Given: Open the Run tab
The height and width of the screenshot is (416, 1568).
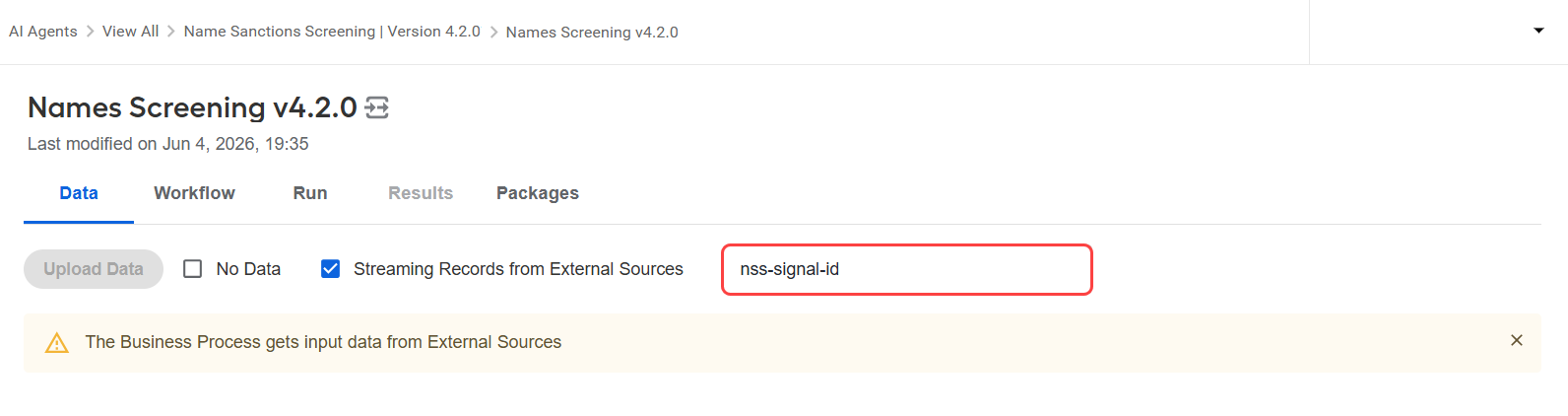Looking at the screenshot, I should (x=310, y=193).
